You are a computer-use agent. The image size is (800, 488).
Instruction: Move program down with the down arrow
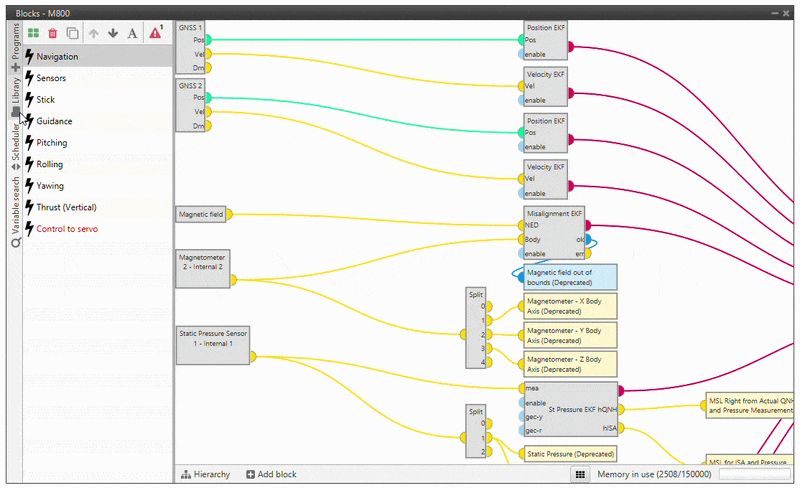coord(113,32)
